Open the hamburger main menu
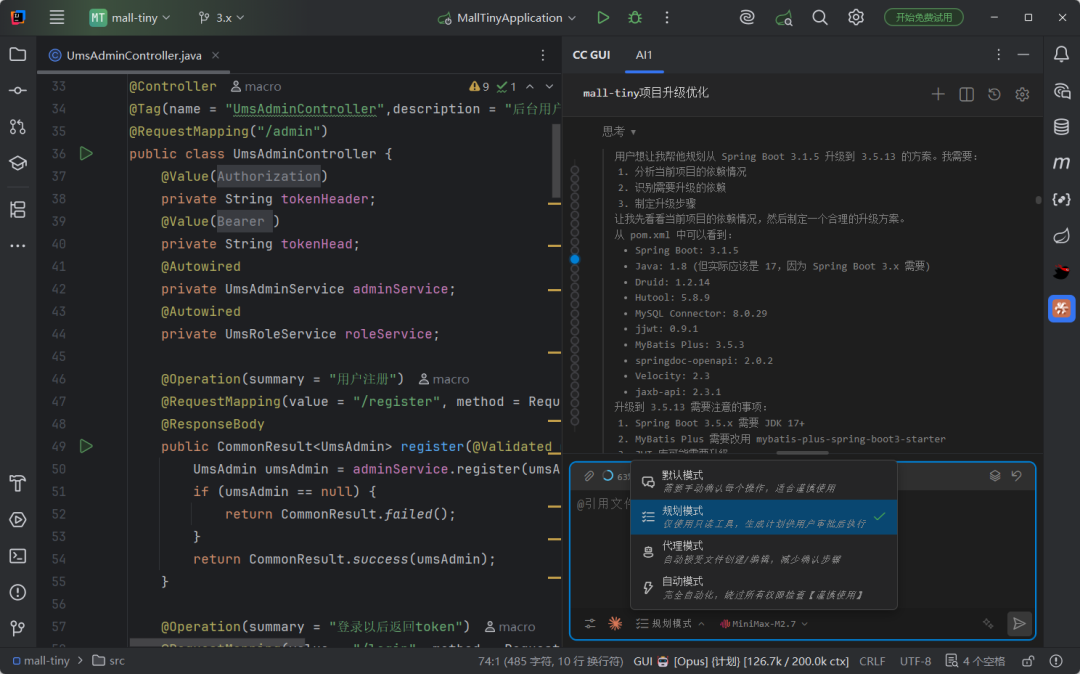Image resolution: width=1080 pixels, height=674 pixels. (56, 17)
